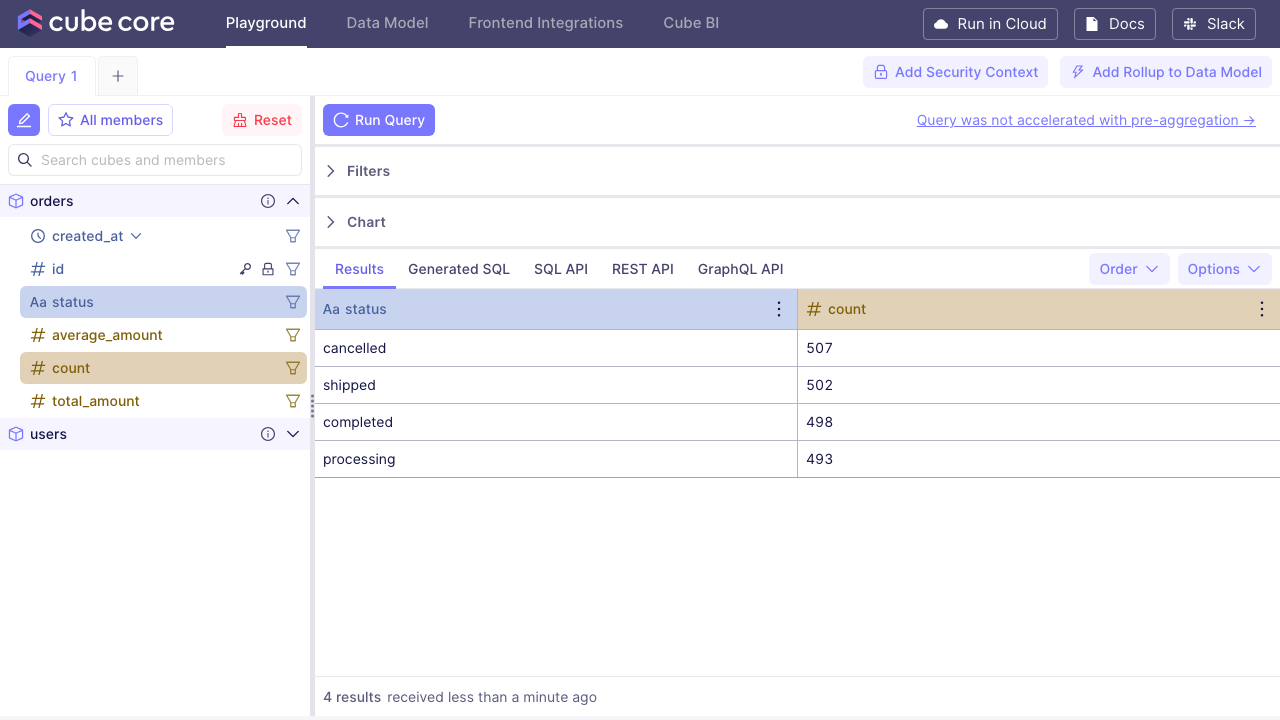Select the average_amount measure
The image size is (1280, 720).
(163, 335)
